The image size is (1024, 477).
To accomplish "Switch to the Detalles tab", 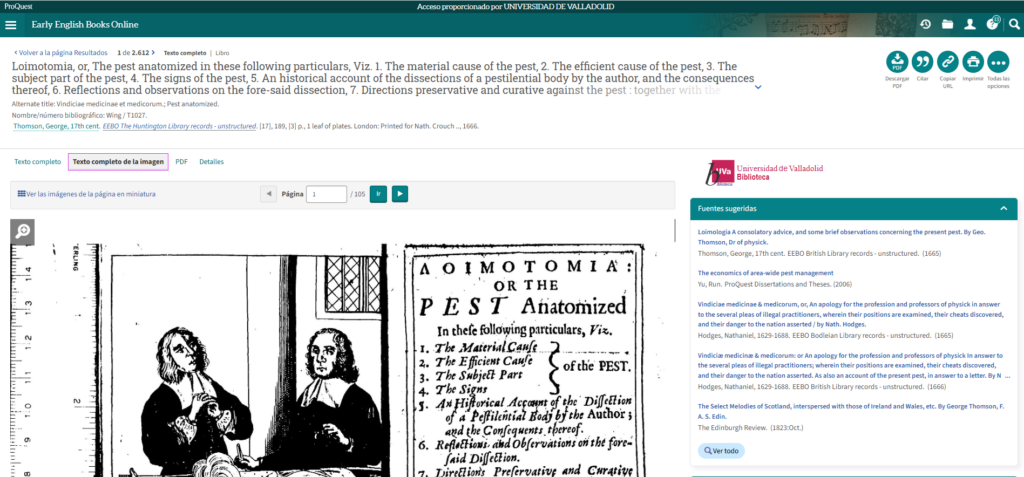I will [211, 161].
